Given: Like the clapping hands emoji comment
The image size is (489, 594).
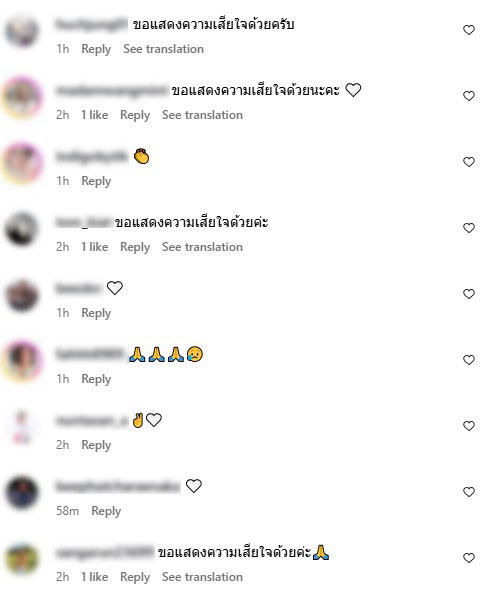Looking at the screenshot, I should tap(469, 162).
